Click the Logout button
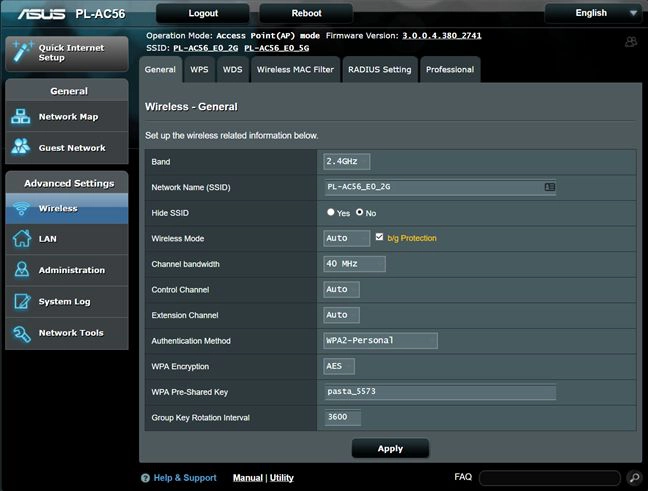Screen dimensions: 648x491 pos(203,13)
